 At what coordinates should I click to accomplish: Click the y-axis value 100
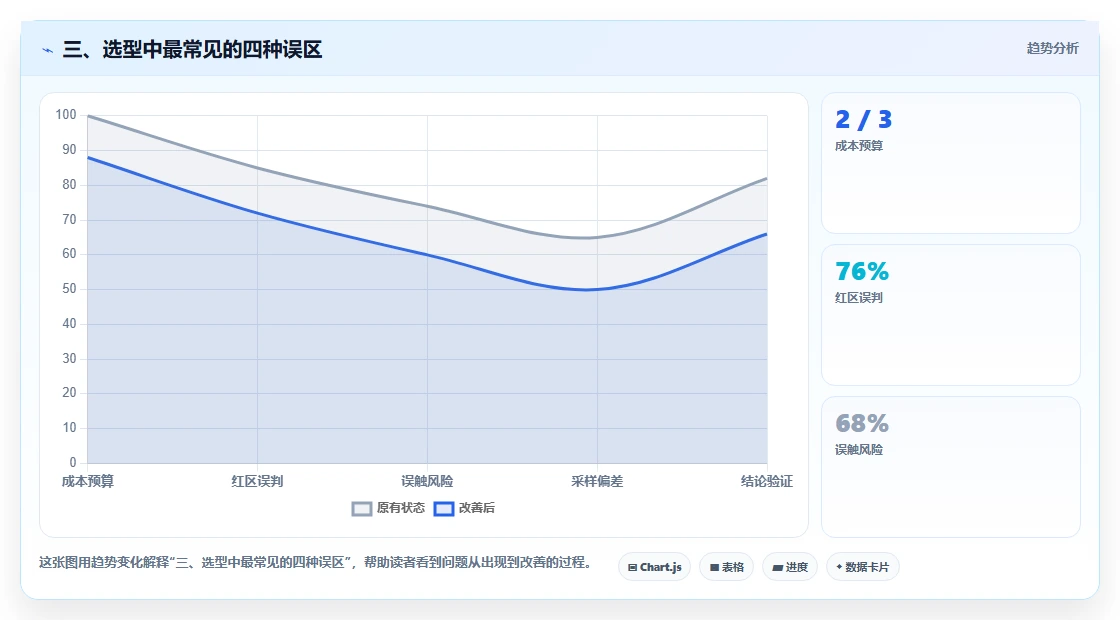click(66, 115)
